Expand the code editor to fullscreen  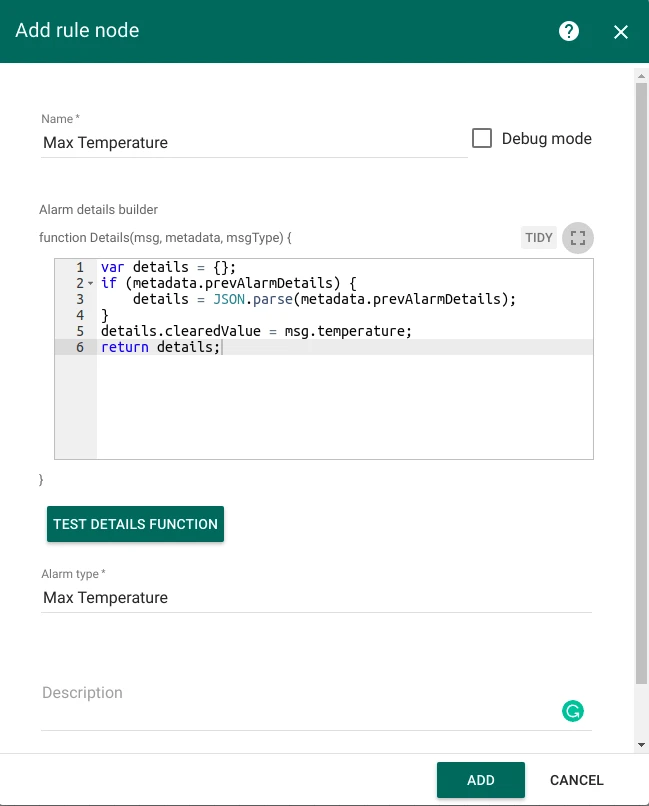point(578,238)
